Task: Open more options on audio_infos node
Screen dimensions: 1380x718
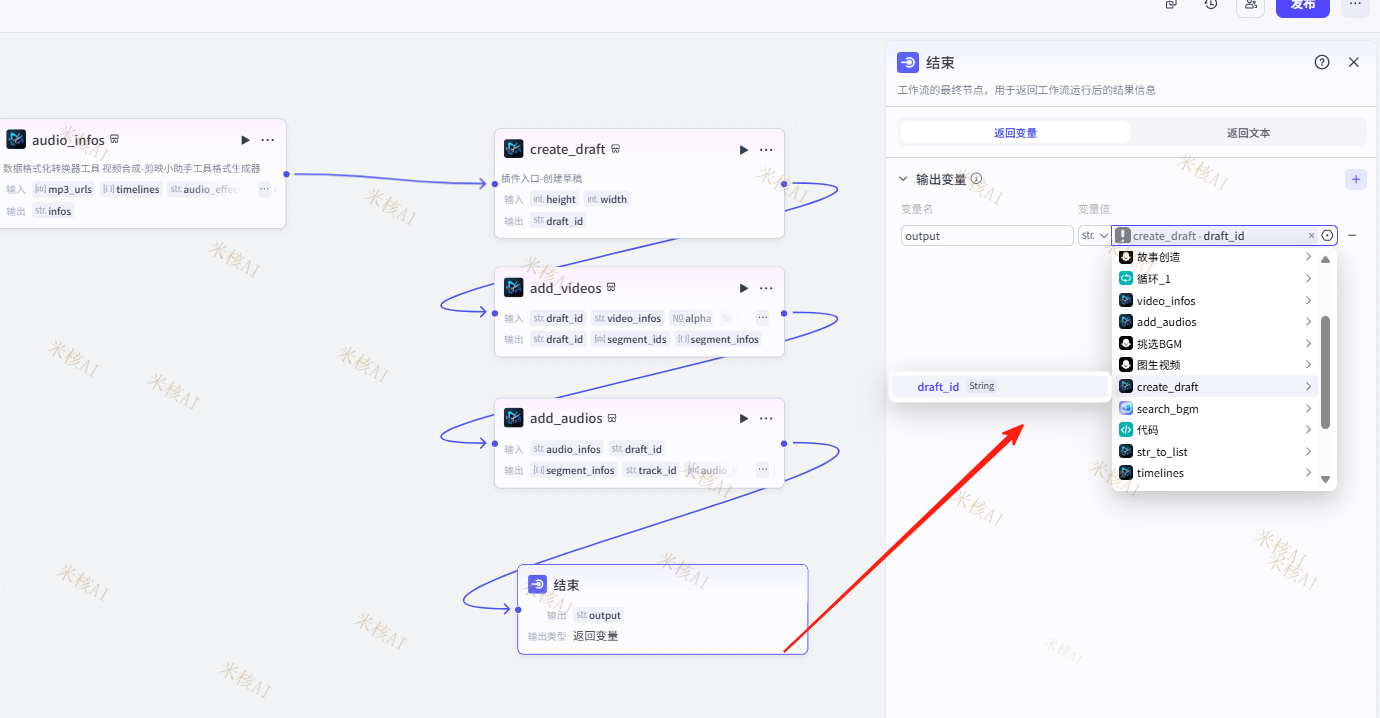Action: coord(268,140)
